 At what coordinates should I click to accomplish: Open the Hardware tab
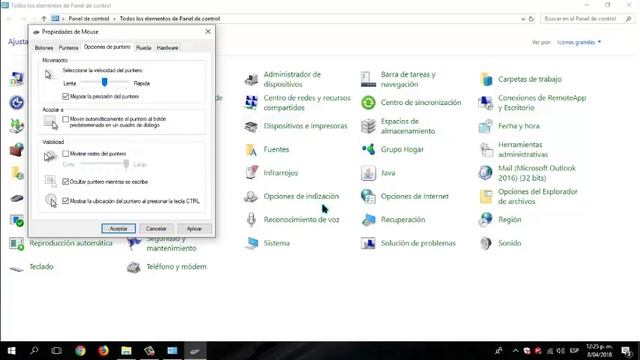(167, 48)
